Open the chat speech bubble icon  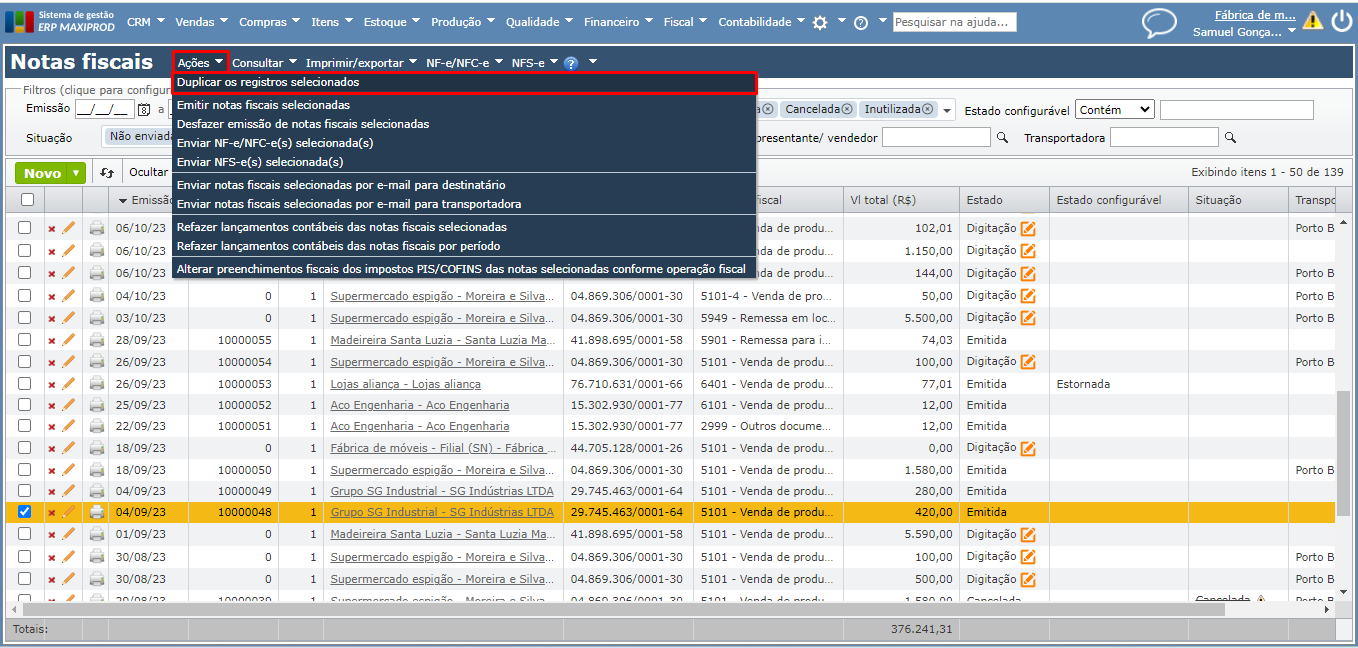pyautogui.click(x=1159, y=23)
